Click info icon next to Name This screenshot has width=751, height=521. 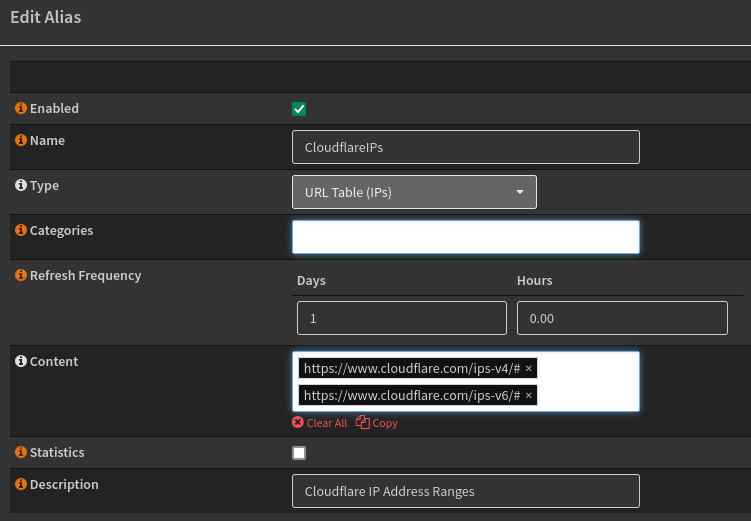pyautogui.click(x=21, y=140)
